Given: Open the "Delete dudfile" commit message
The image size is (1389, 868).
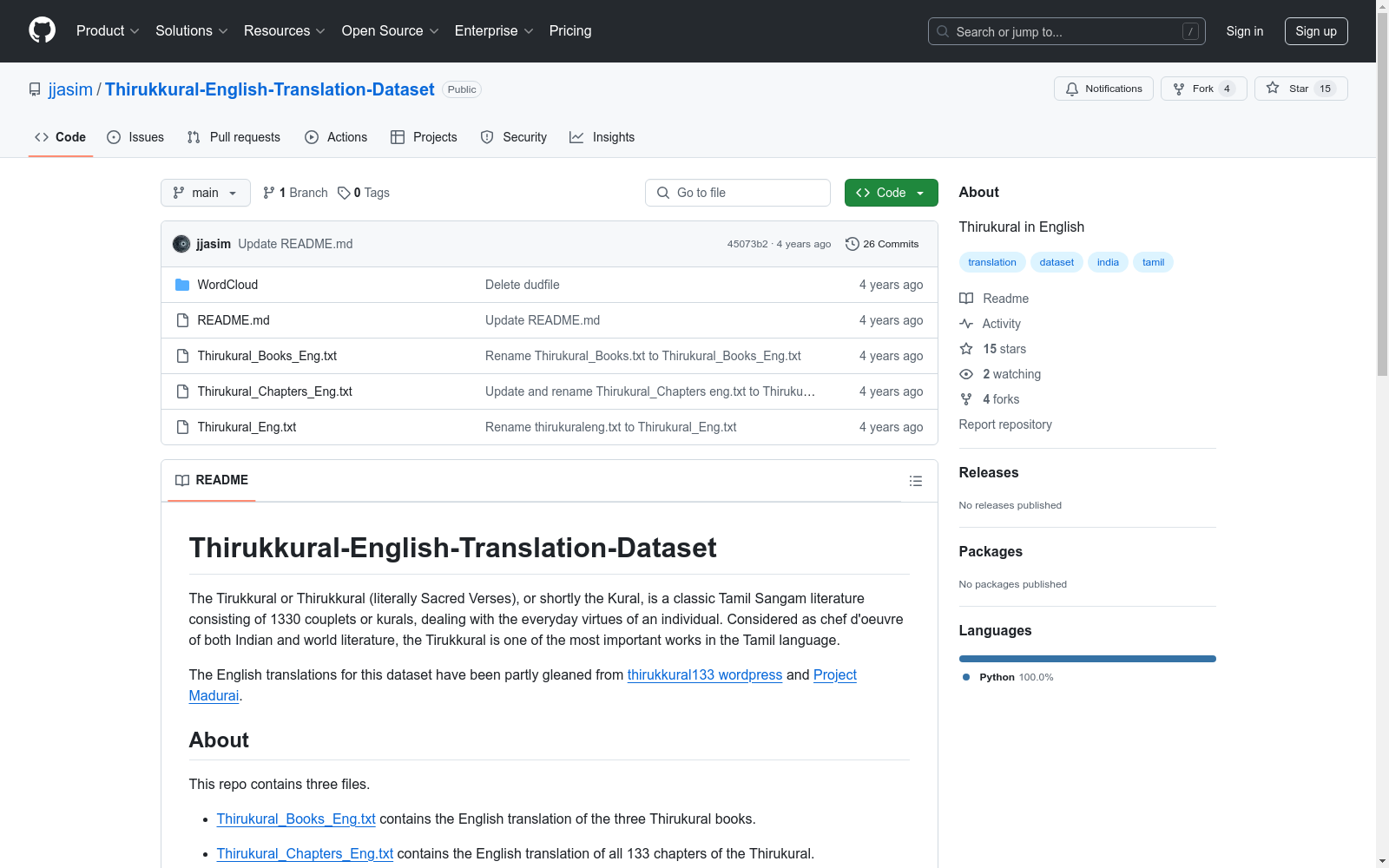Looking at the screenshot, I should tap(523, 285).
